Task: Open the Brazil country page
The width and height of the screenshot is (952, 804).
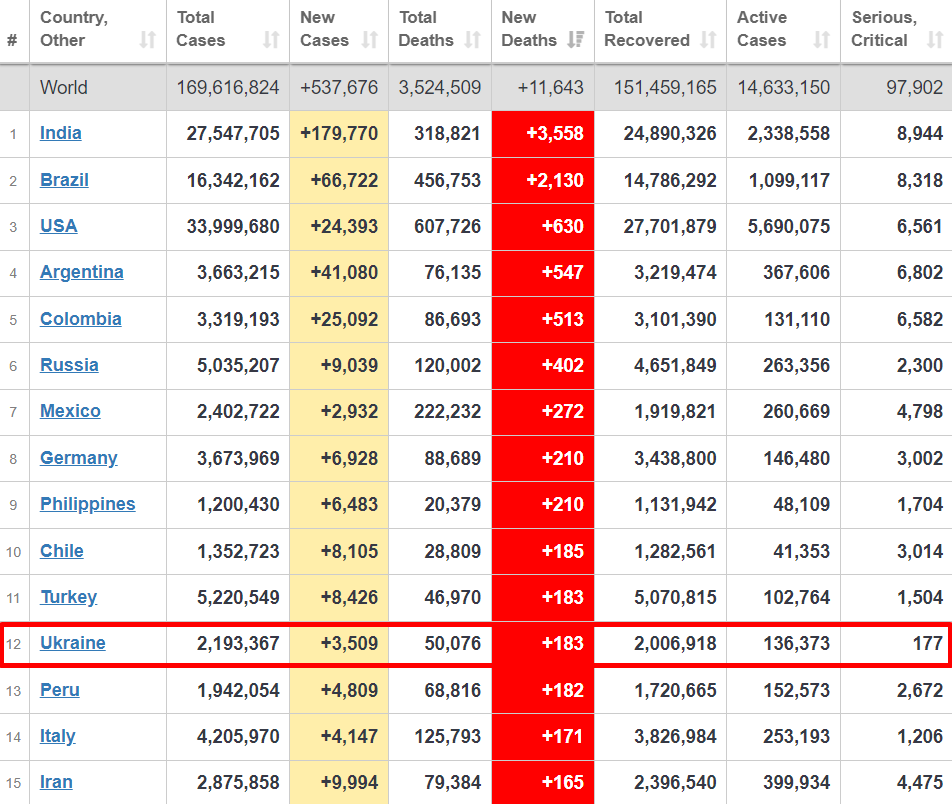Action: pyautogui.click(x=64, y=180)
